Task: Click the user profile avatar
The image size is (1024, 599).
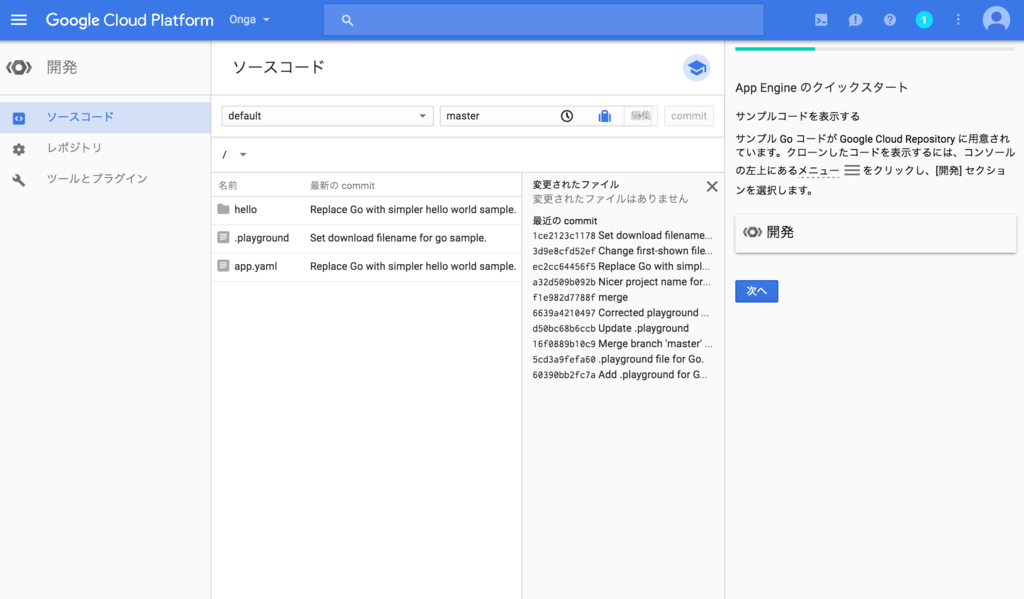Action: [996, 18]
